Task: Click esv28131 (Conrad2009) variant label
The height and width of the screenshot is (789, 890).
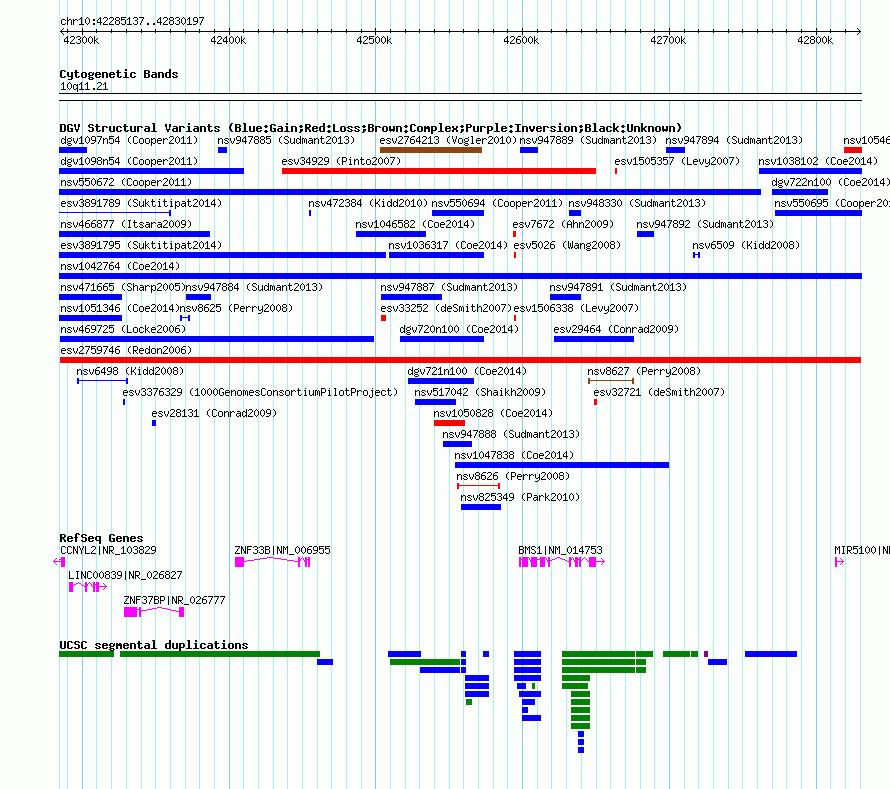Action: tap(215, 413)
